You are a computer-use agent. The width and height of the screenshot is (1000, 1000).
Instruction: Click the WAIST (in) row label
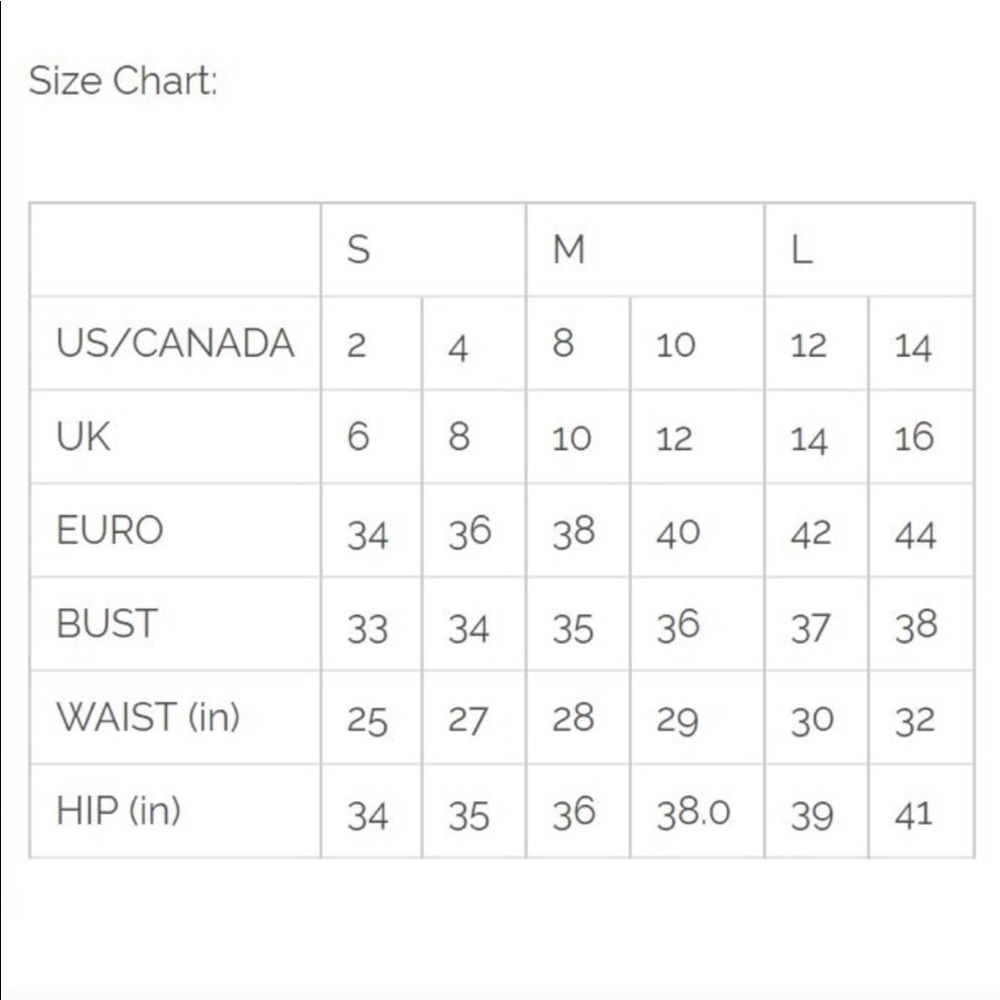(148, 717)
